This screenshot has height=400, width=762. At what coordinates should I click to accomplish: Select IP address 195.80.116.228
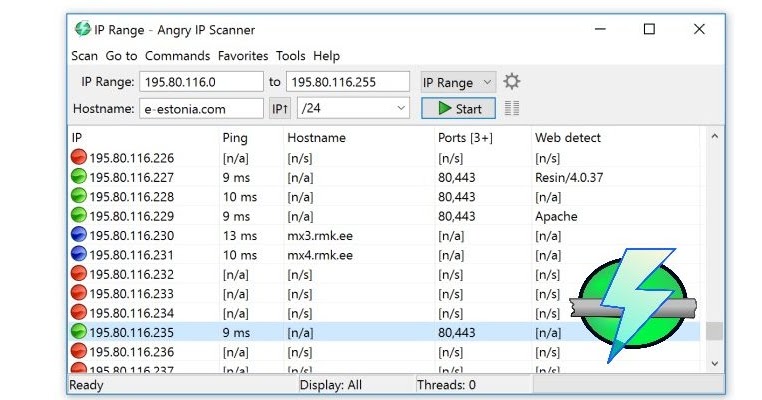[132, 197]
